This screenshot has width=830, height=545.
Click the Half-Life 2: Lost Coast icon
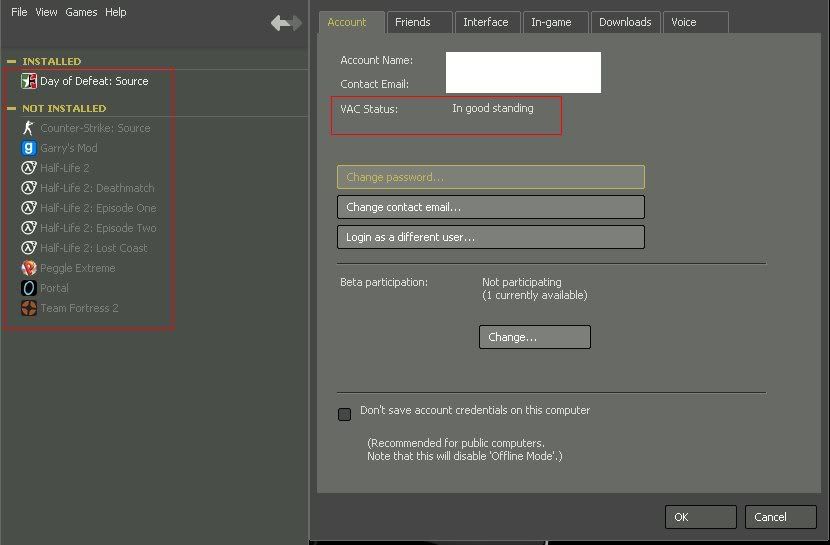point(29,248)
